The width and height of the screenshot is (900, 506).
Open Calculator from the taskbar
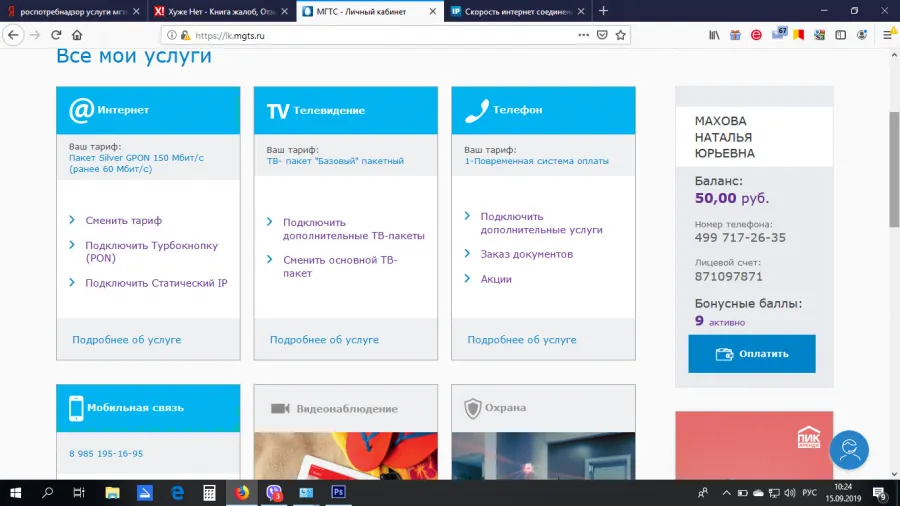(209, 492)
